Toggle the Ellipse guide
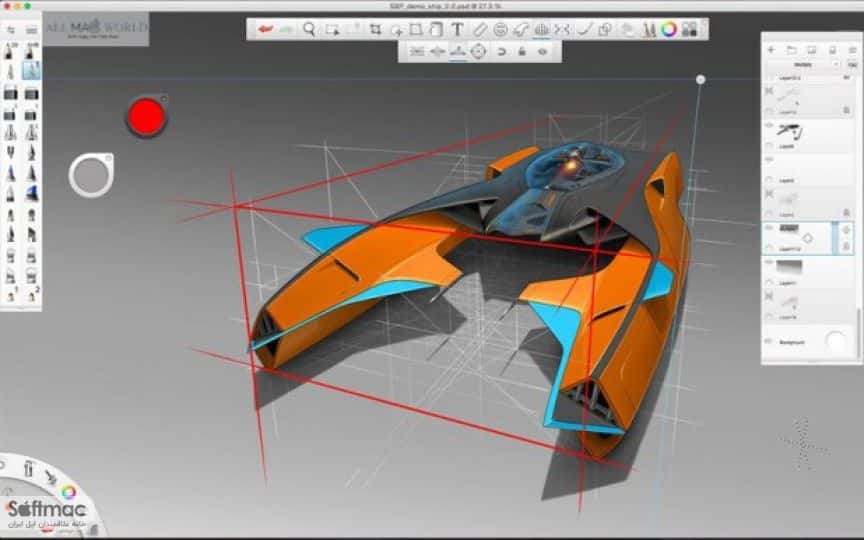The height and width of the screenshot is (540, 864). 500,30
